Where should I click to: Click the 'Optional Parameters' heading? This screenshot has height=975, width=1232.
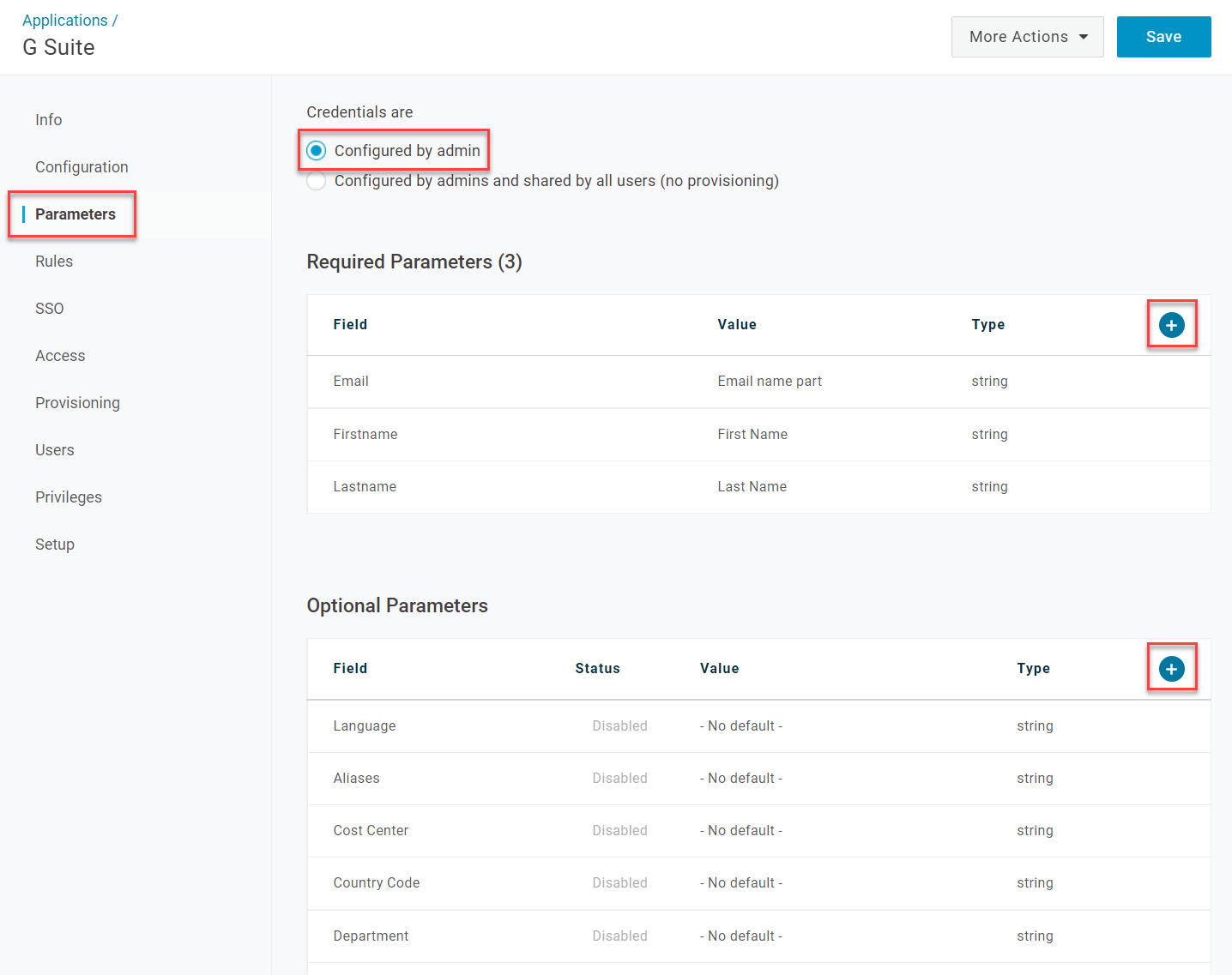(397, 606)
